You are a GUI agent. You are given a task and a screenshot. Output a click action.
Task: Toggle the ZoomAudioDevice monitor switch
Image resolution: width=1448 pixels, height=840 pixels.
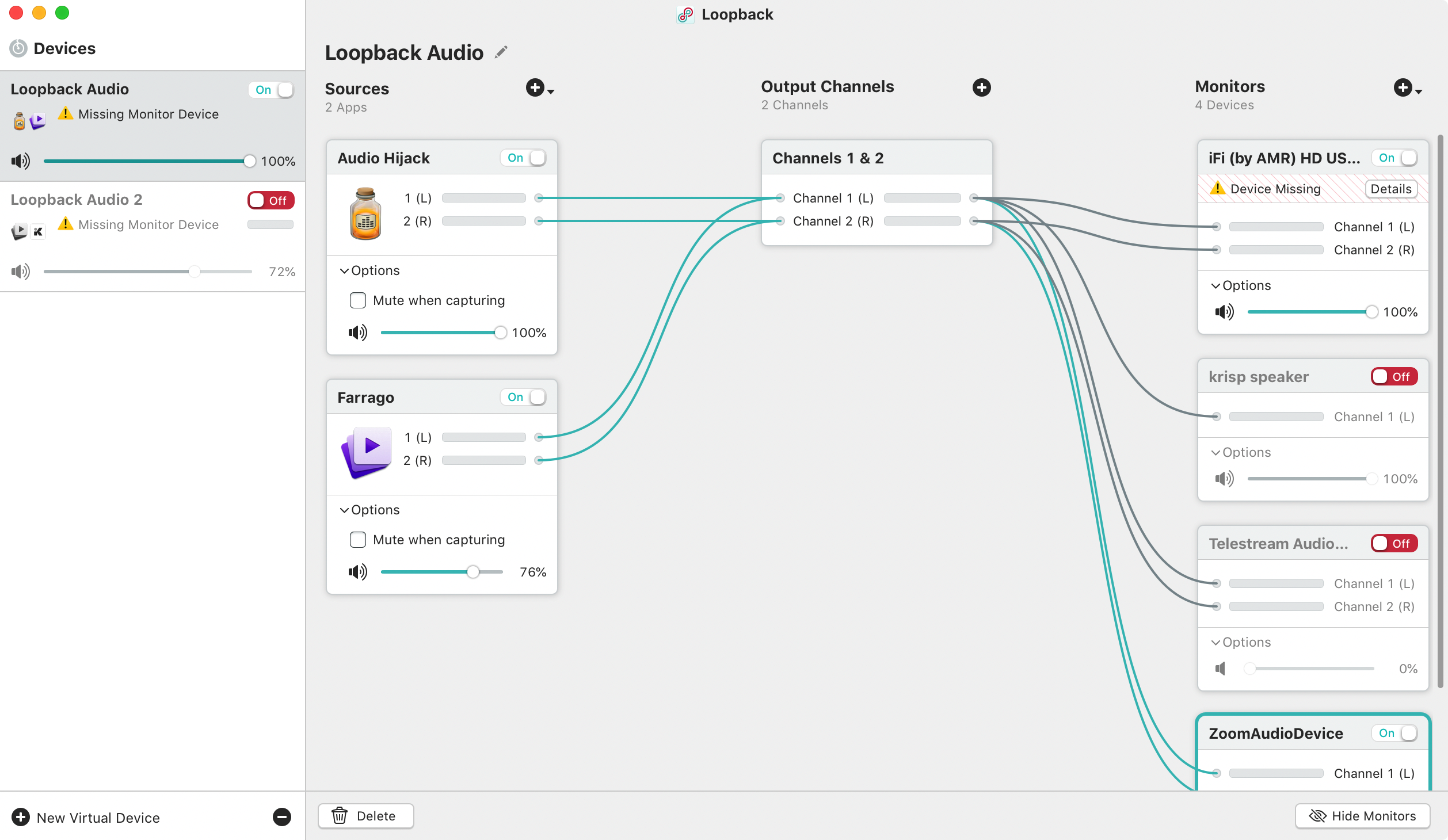(x=1394, y=733)
